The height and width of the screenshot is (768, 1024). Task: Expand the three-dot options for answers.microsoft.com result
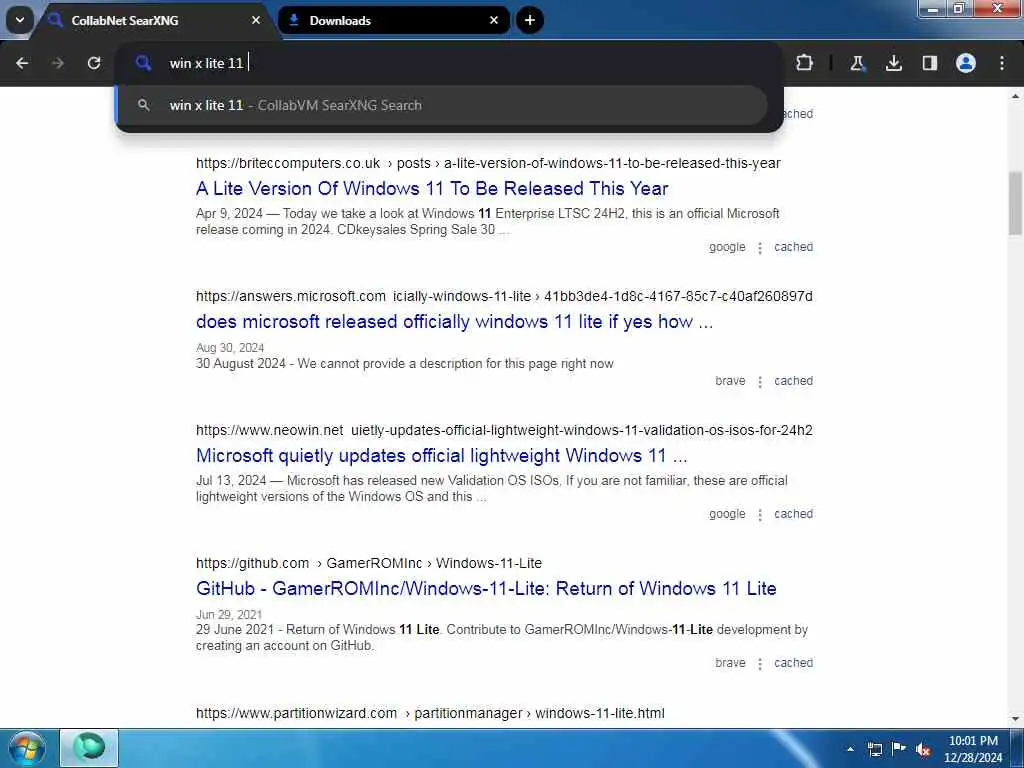point(760,382)
